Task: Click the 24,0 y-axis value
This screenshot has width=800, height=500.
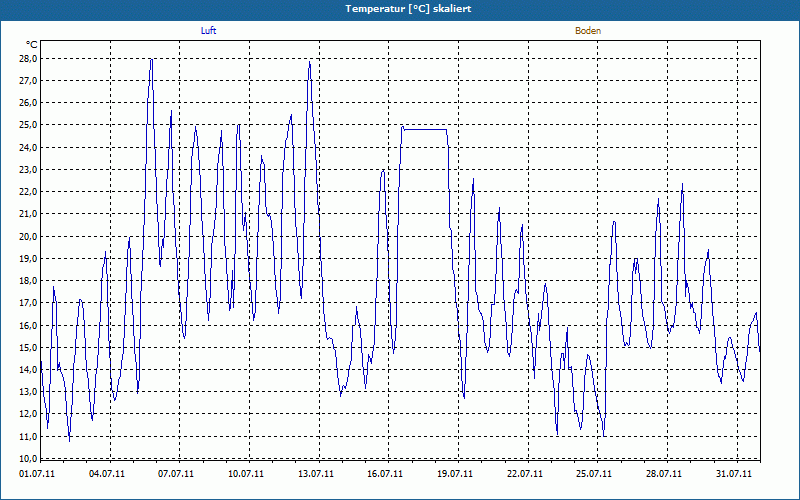Action: coord(28,147)
